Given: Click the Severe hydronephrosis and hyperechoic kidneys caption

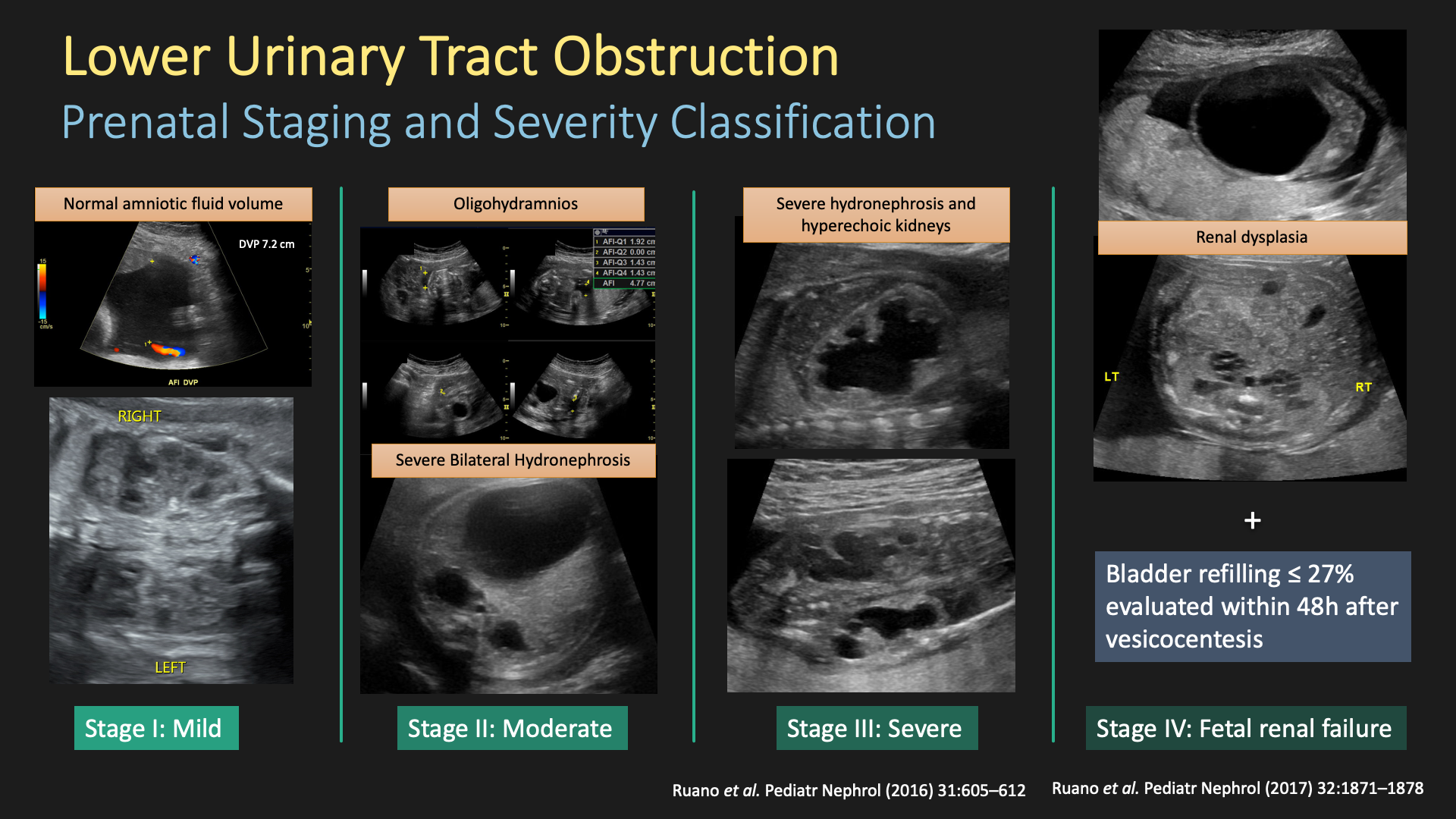Looking at the screenshot, I should (876, 215).
